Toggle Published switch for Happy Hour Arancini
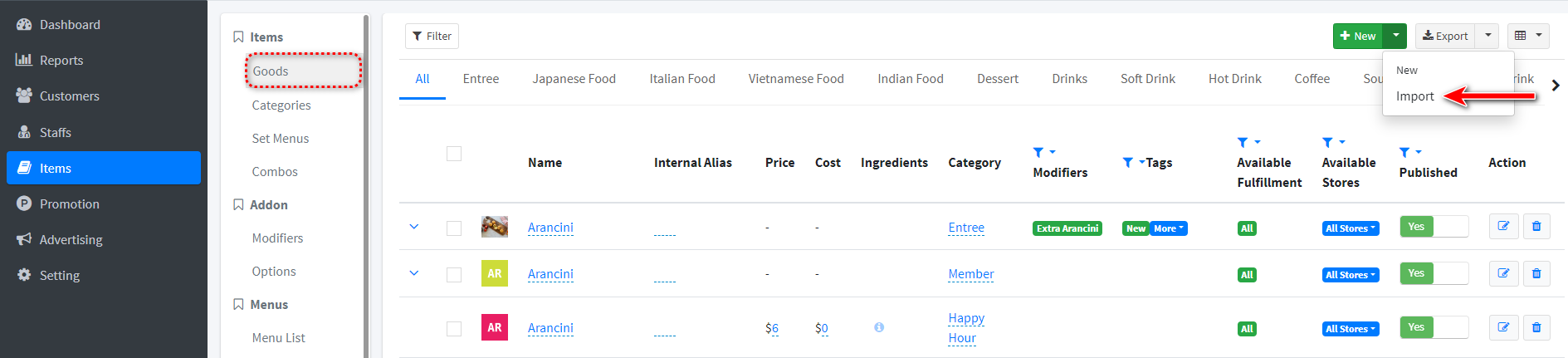Image resolution: width=1568 pixels, height=358 pixels. coord(1434,327)
